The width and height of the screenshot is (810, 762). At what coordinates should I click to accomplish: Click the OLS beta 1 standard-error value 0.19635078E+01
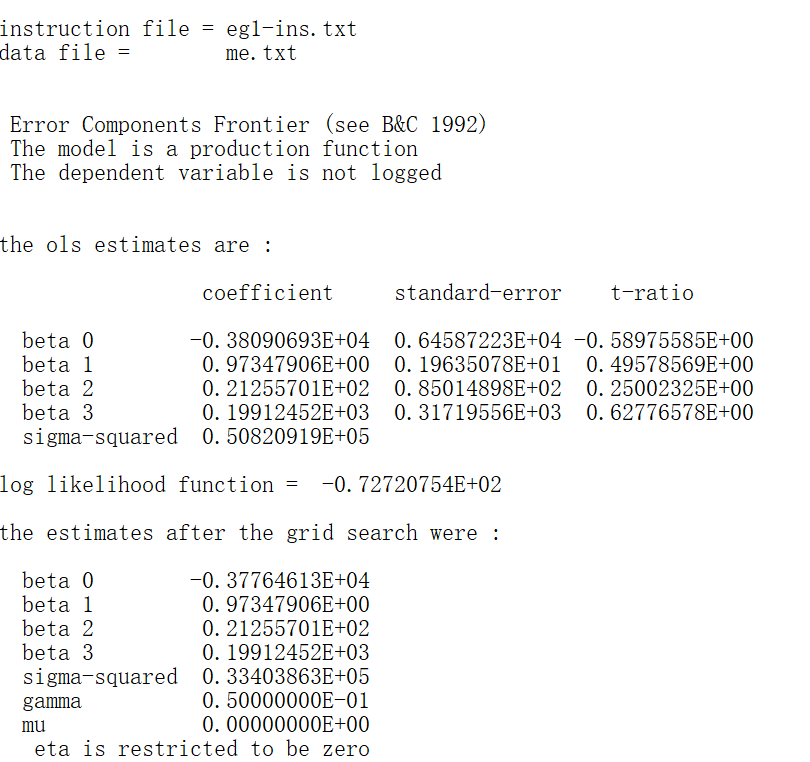[478, 365]
